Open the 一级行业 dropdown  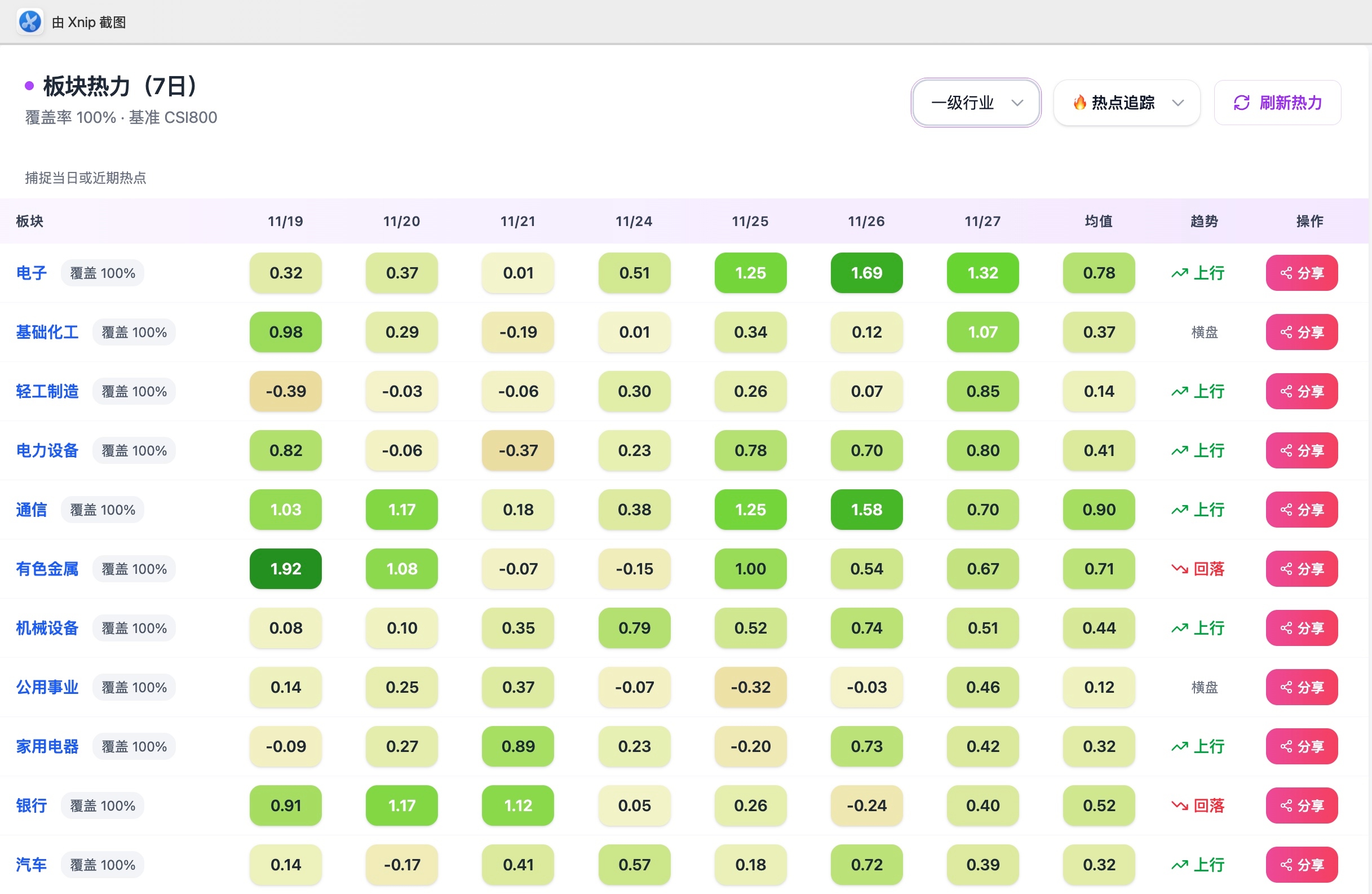point(975,103)
